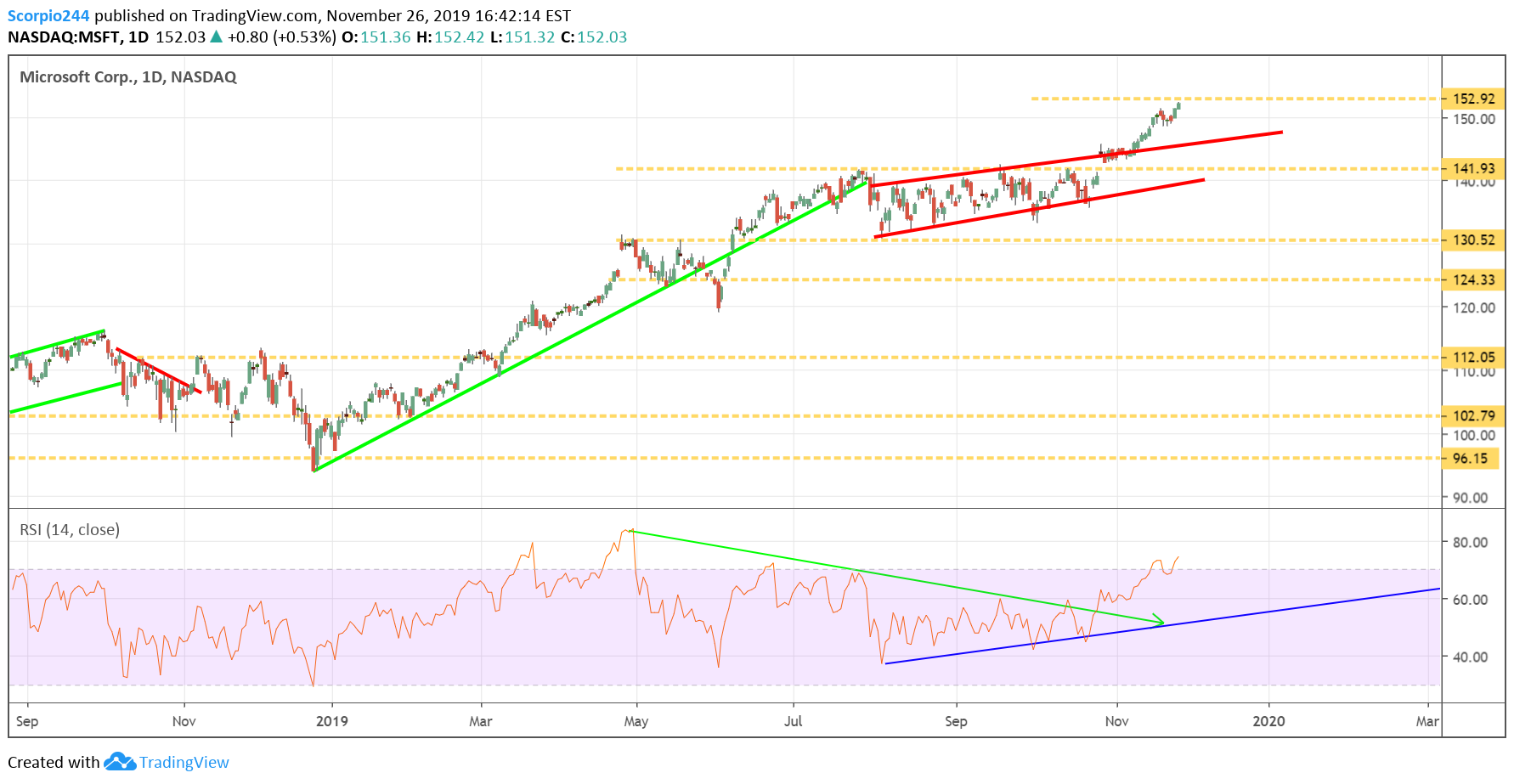Click the TradingView cloud logo icon
Viewport: 1514px width, 784px height.
click(120, 762)
